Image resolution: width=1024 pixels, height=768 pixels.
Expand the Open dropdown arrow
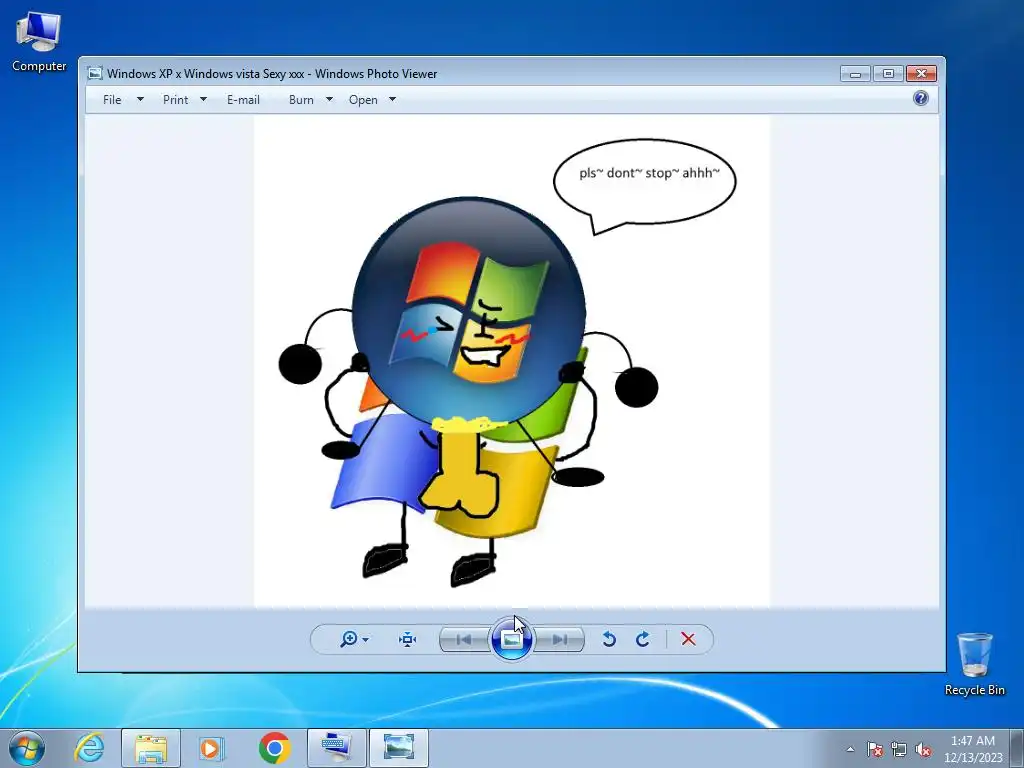[392, 99]
